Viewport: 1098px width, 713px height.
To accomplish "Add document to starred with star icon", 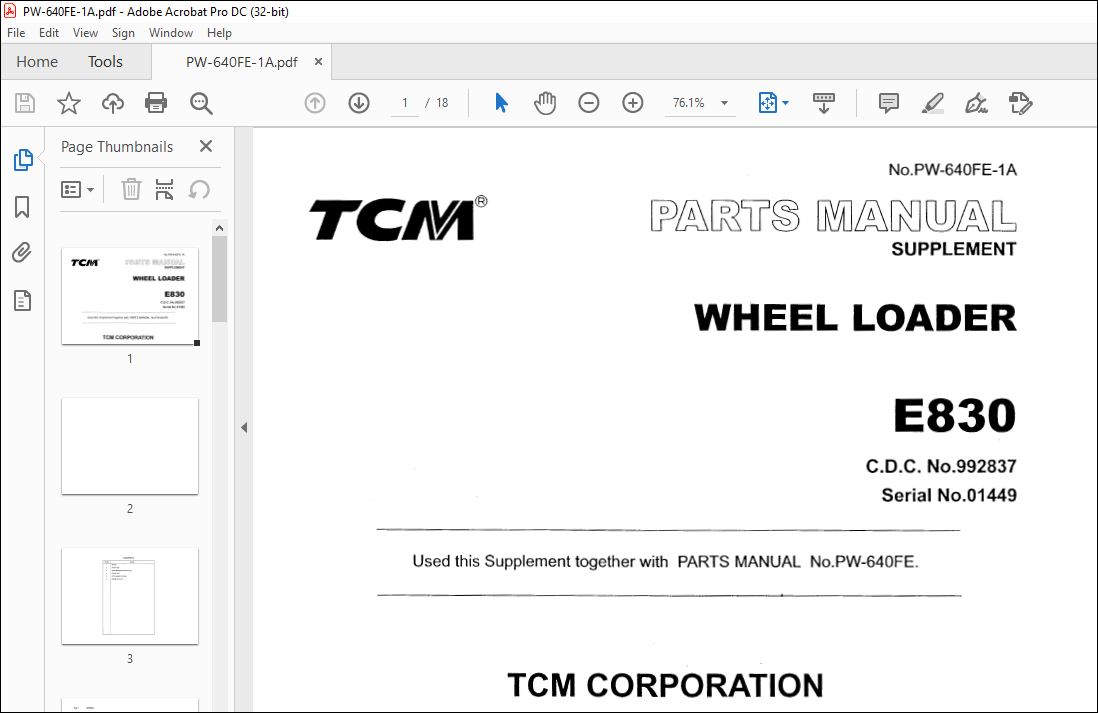I will tap(69, 103).
